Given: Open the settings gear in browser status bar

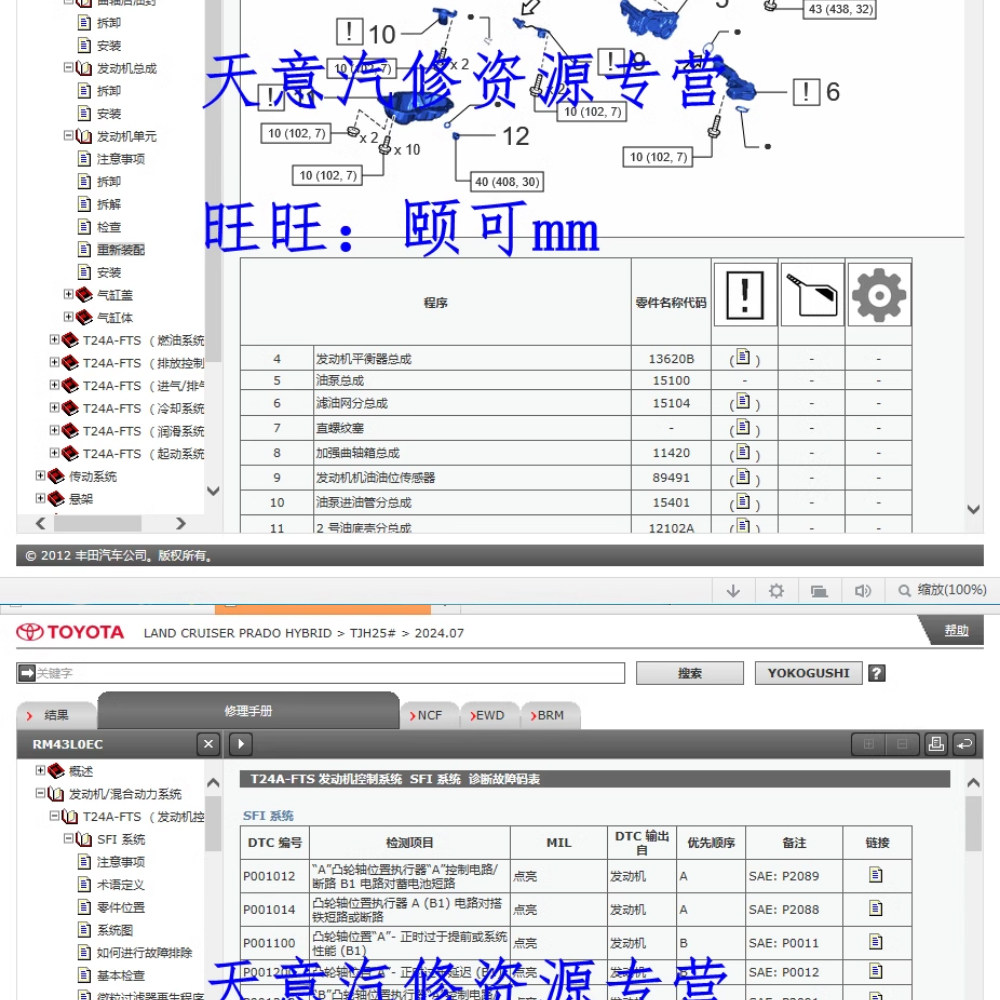Looking at the screenshot, I should point(776,591).
